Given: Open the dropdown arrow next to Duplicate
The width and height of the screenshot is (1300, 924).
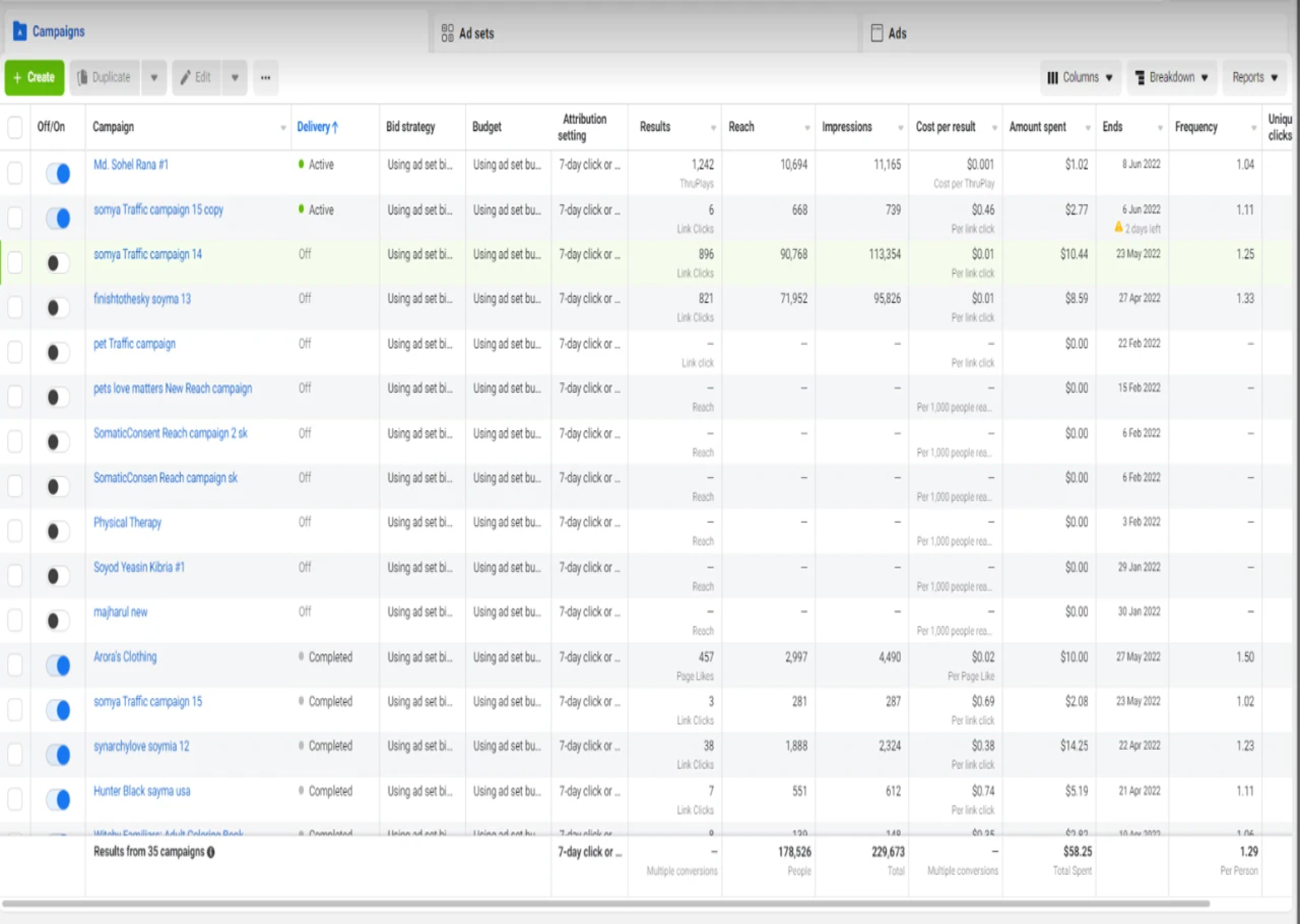Looking at the screenshot, I should tap(154, 78).
